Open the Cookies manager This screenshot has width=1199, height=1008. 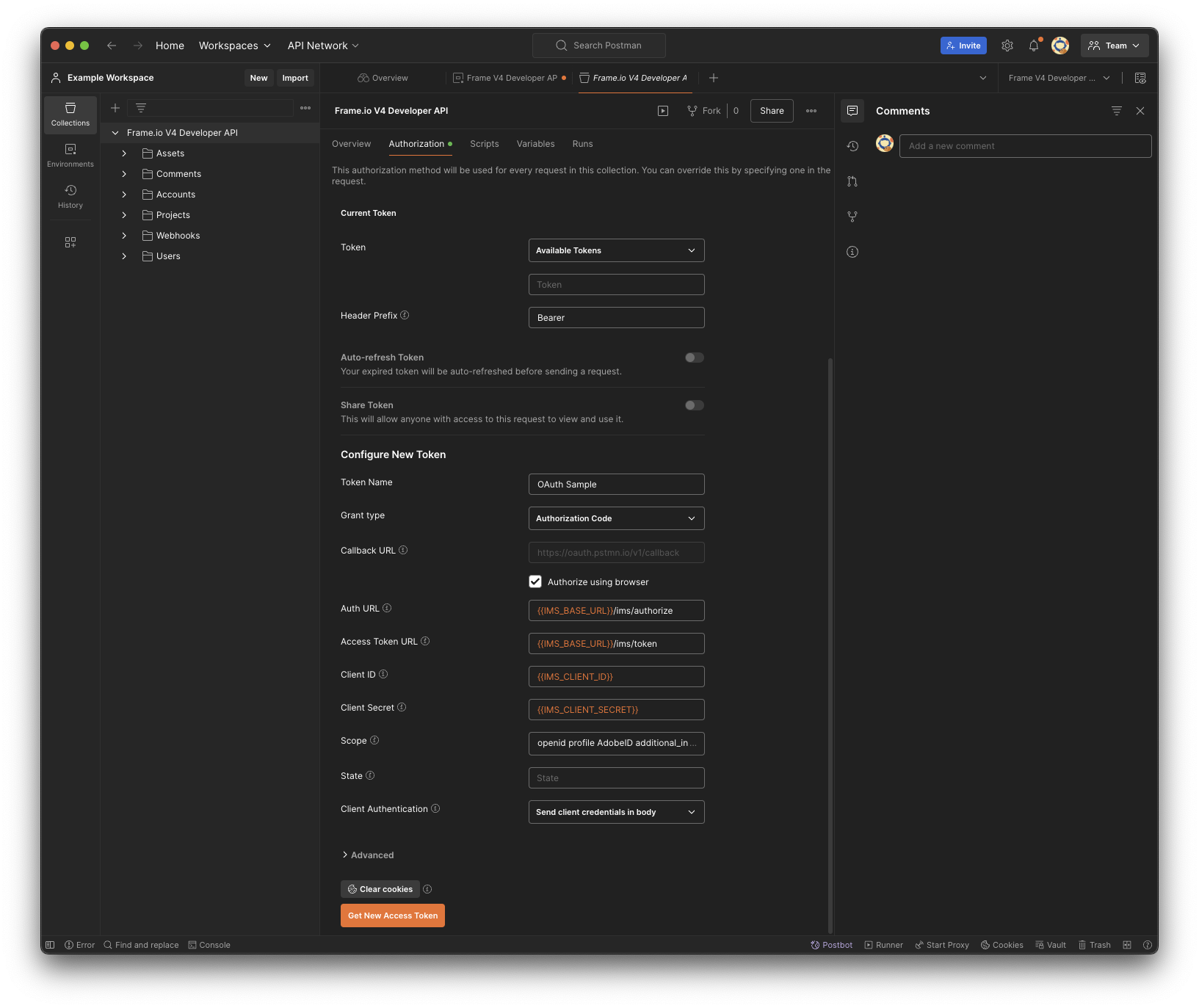point(1001,945)
